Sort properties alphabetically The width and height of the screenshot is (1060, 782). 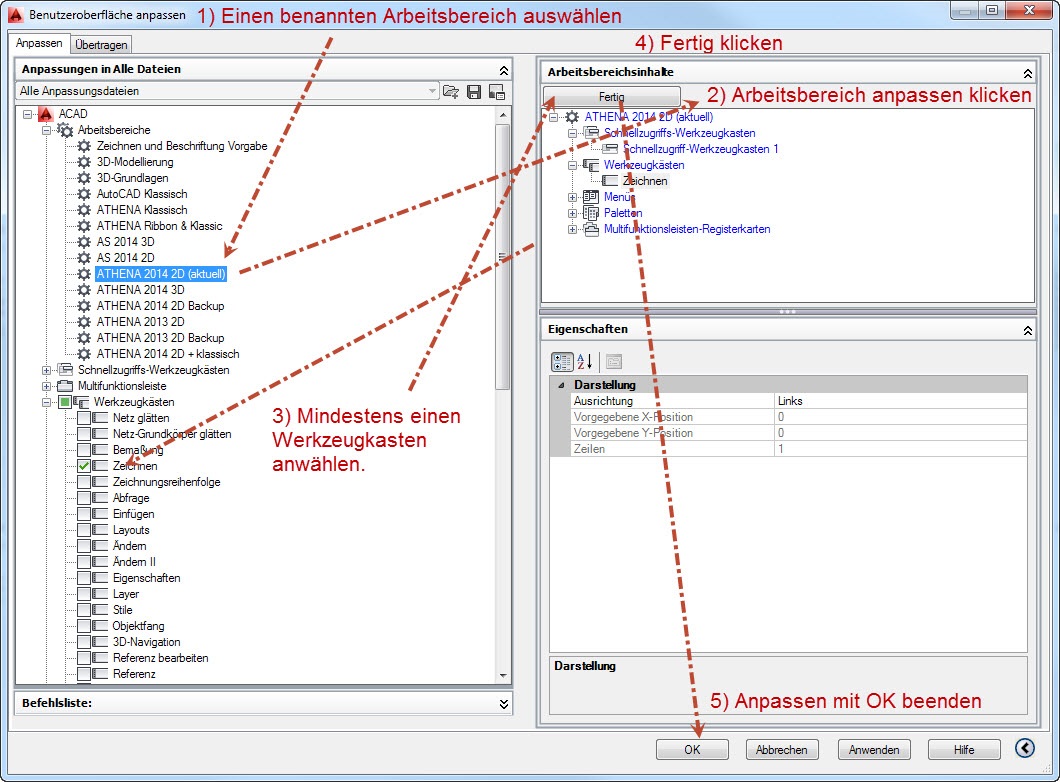pos(586,361)
